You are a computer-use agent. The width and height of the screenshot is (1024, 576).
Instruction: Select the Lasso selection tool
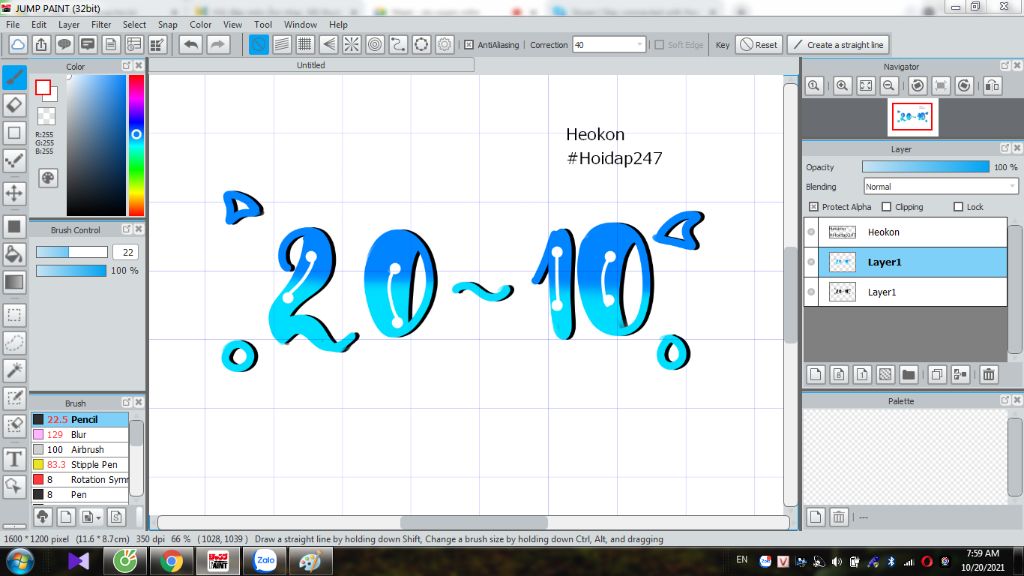[x=14, y=343]
